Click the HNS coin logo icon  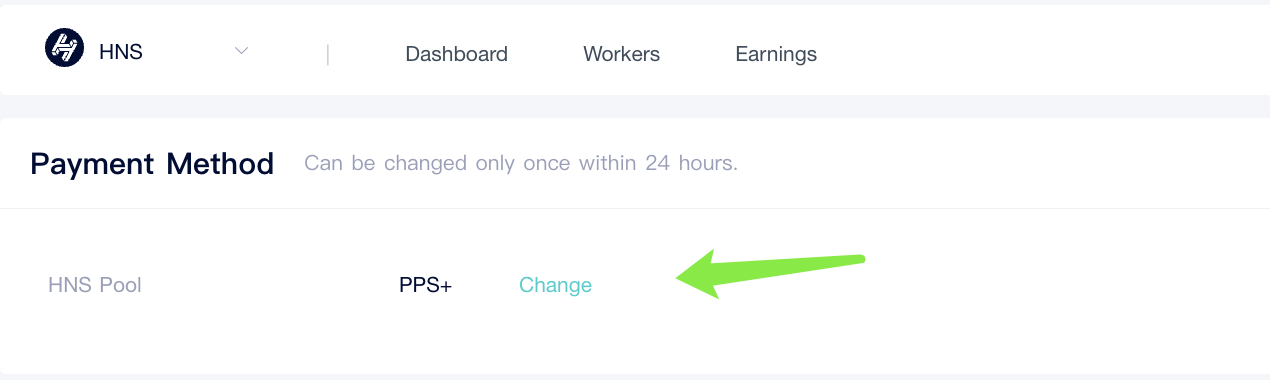(65, 48)
